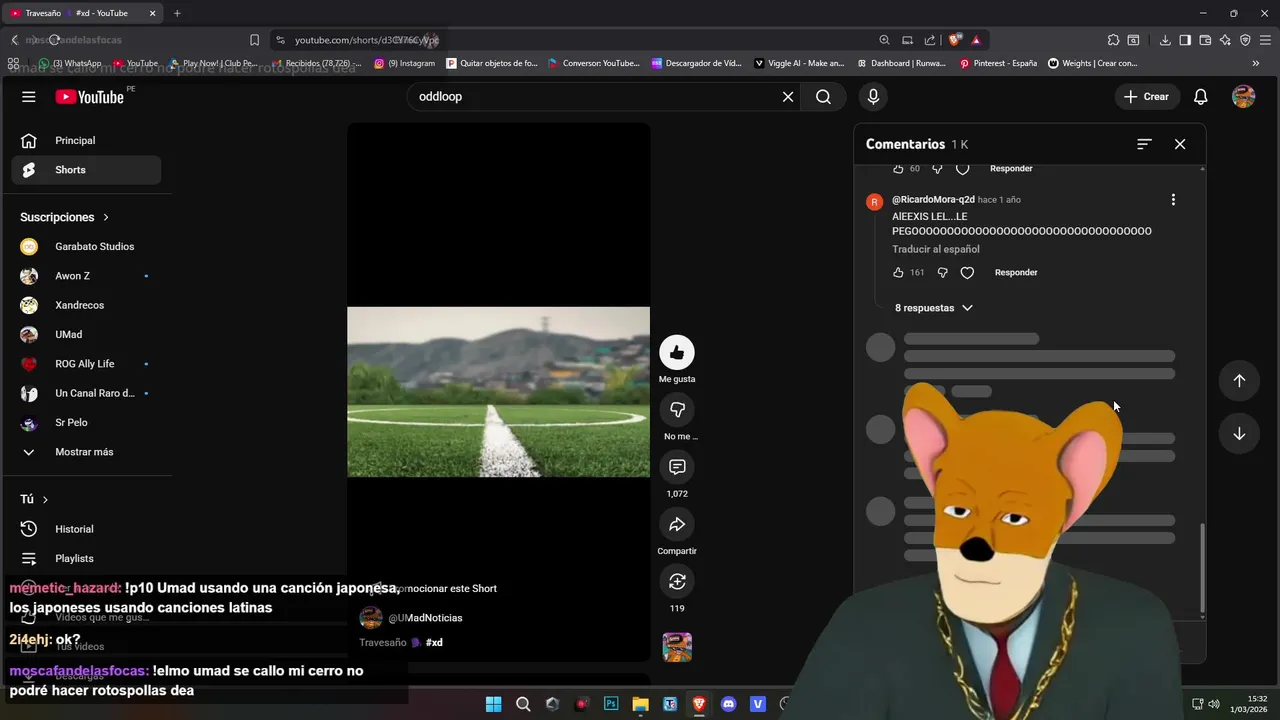Open Discord from the Windows taskbar
Screen dimensions: 1280x720
[728, 704]
